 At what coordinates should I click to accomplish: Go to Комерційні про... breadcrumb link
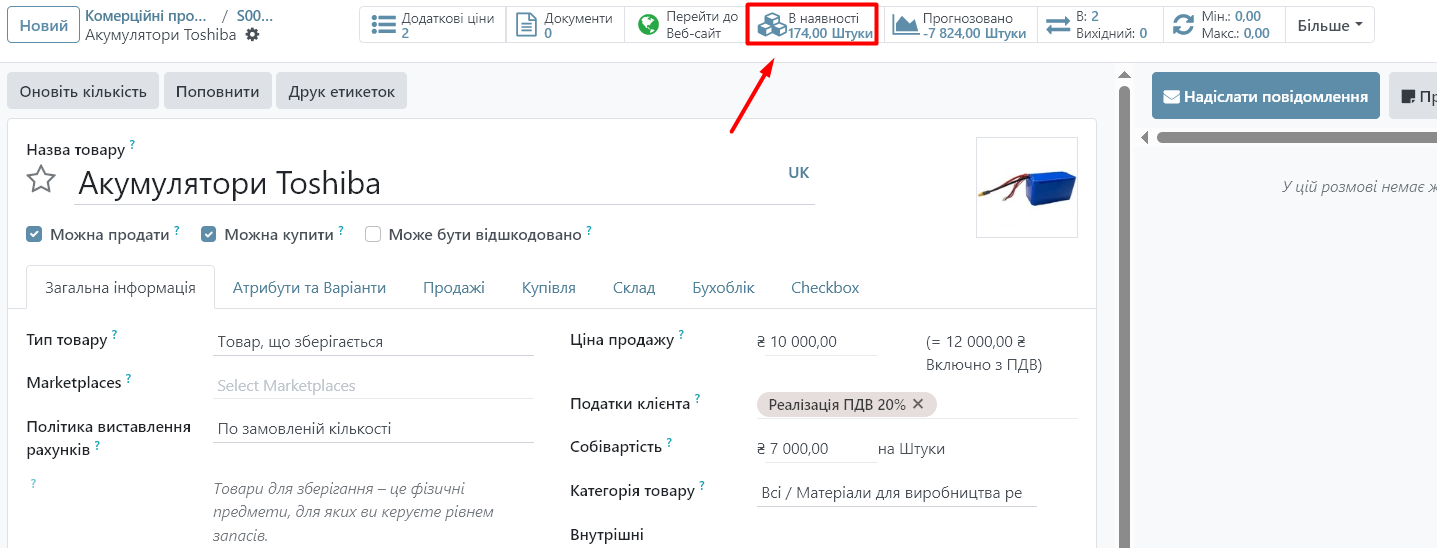147,16
